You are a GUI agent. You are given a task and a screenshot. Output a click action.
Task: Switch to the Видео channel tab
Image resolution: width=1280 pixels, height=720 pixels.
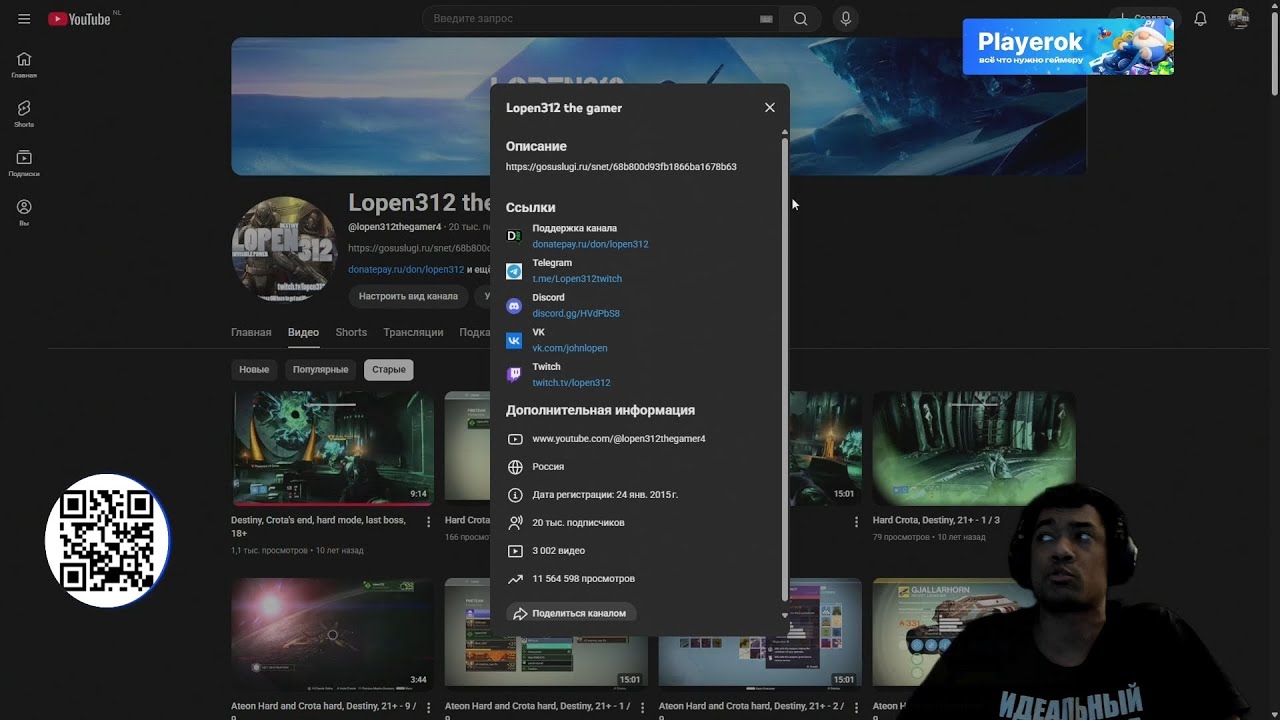click(x=303, y=332)
